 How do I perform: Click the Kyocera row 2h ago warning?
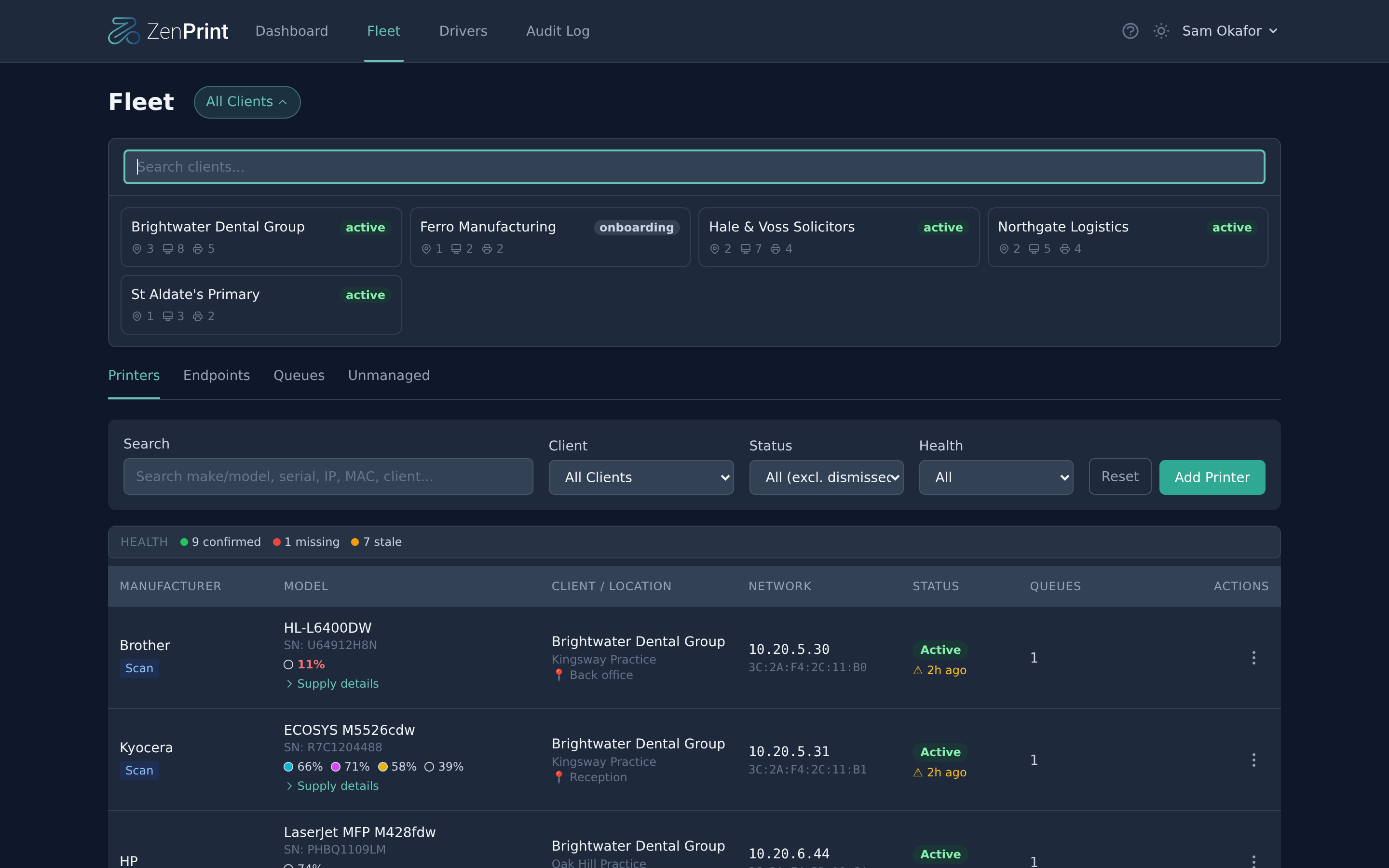[x=940, y=773]
